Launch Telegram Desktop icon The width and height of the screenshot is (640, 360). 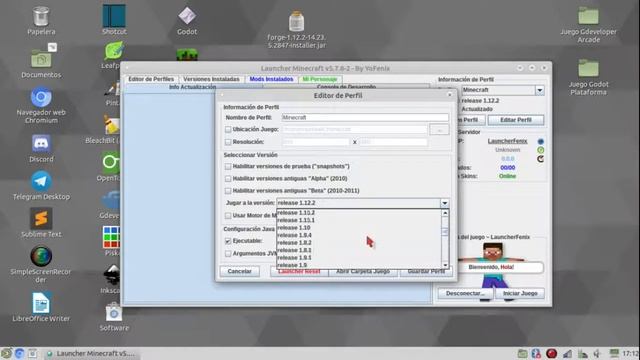(x=41, y=181)
